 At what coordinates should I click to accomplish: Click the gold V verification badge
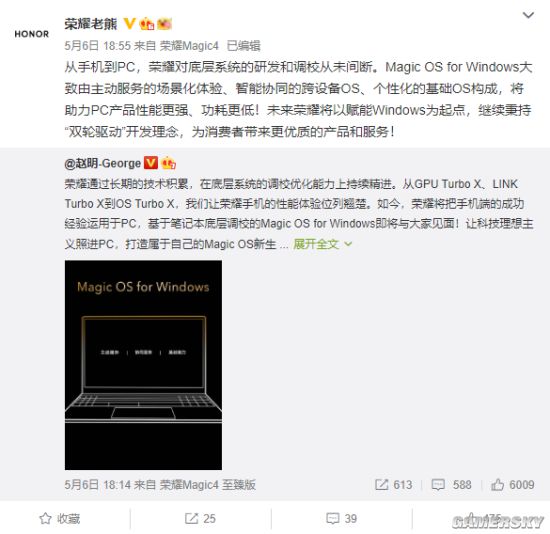click(x=129, y=24)
